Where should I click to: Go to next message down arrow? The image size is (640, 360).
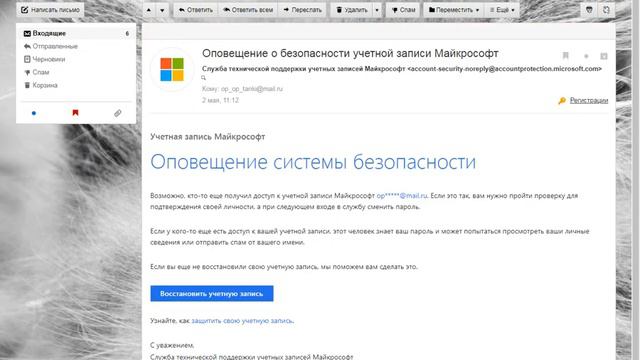click(162, 10)
